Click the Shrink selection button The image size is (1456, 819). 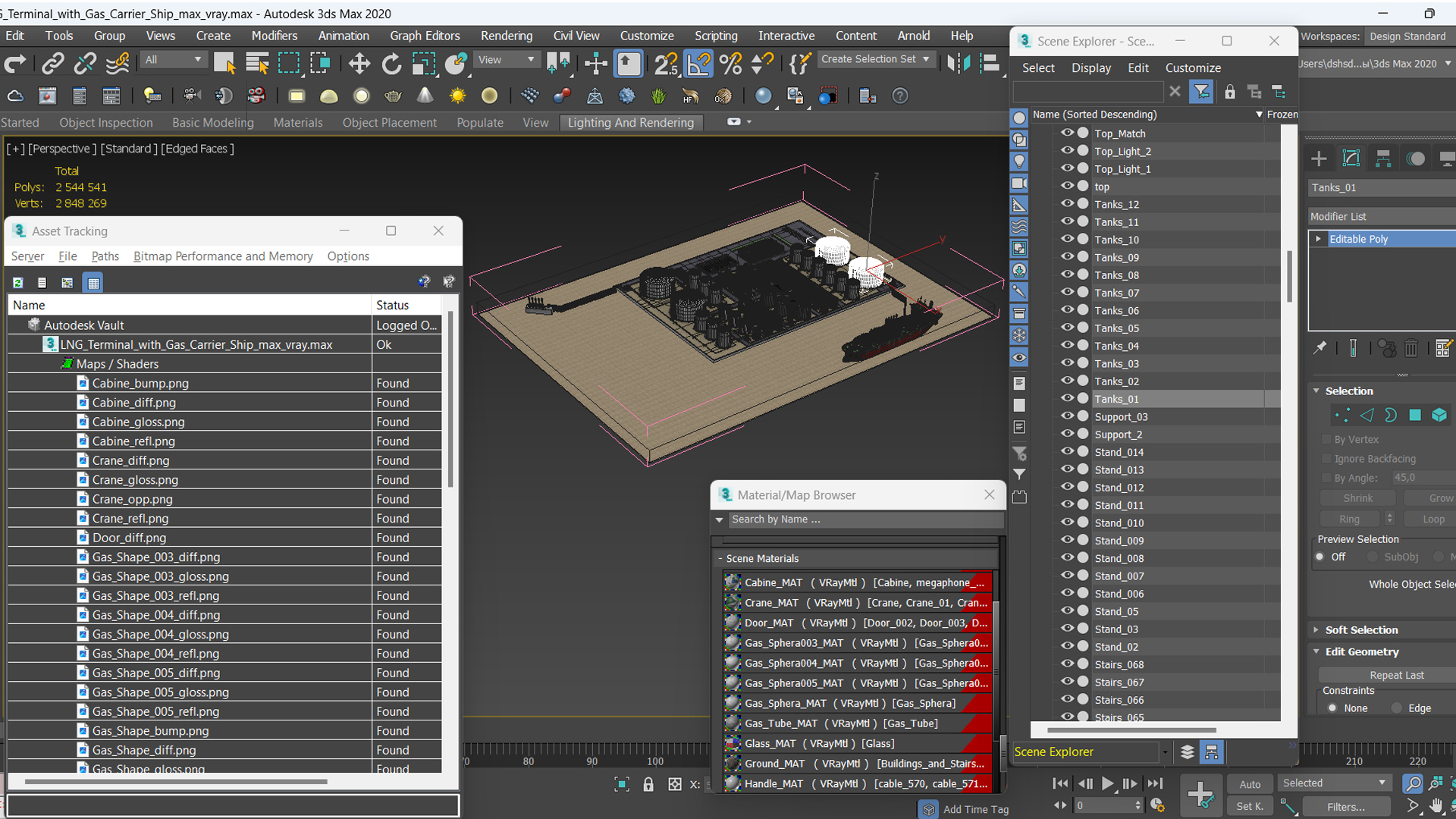click(x=1357, y=498)
